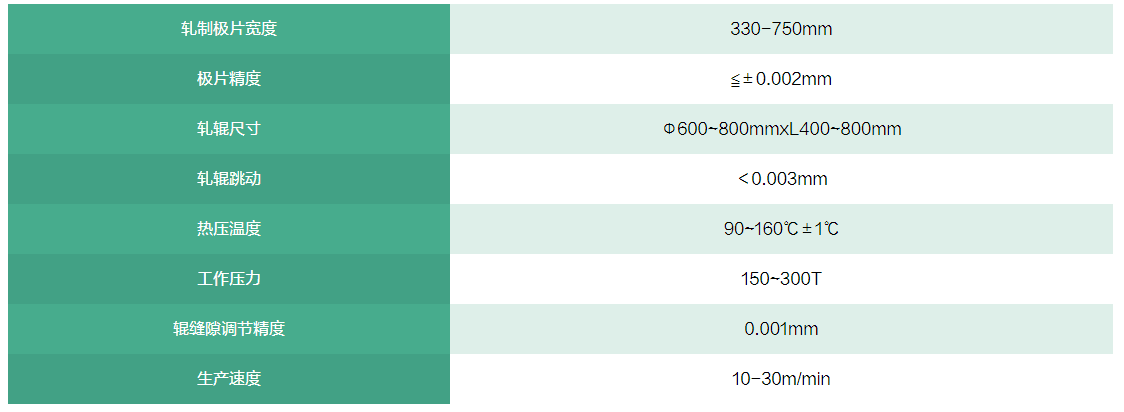Click the Φ symbol in roller size

[x=669, y=130]
